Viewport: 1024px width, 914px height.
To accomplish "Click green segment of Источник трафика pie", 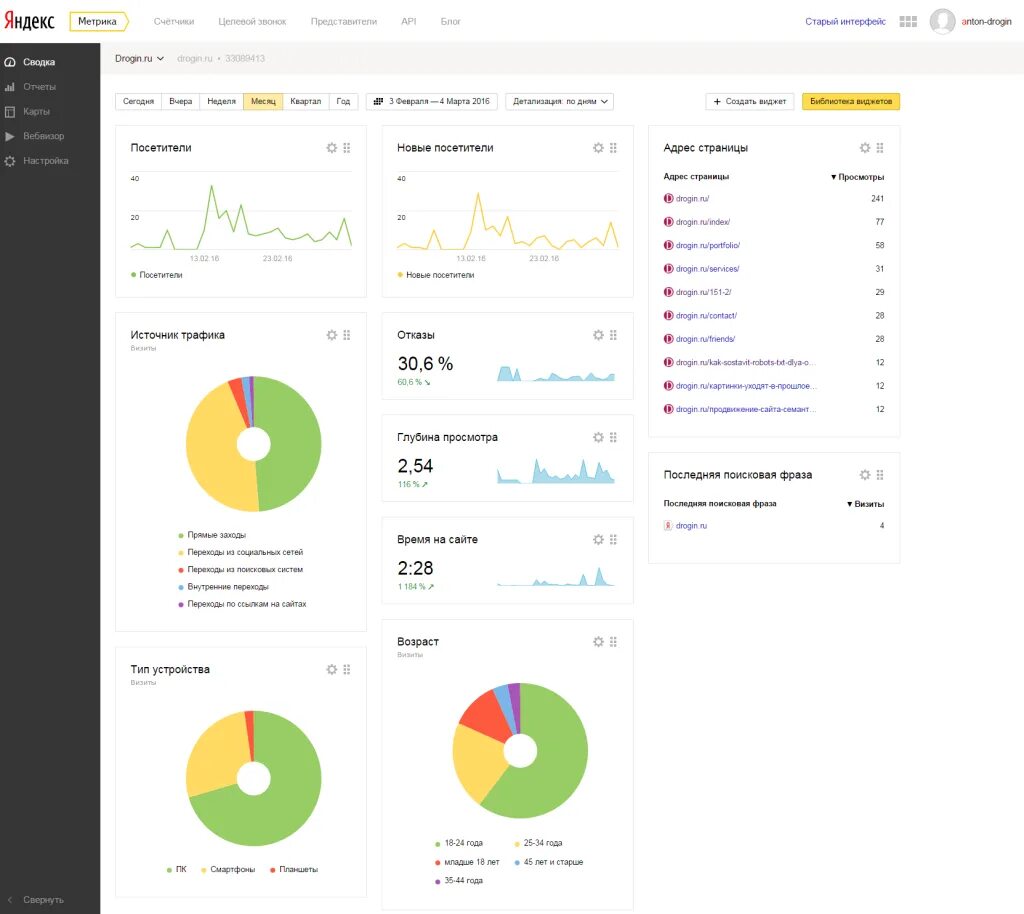I will tap(294, 444).
